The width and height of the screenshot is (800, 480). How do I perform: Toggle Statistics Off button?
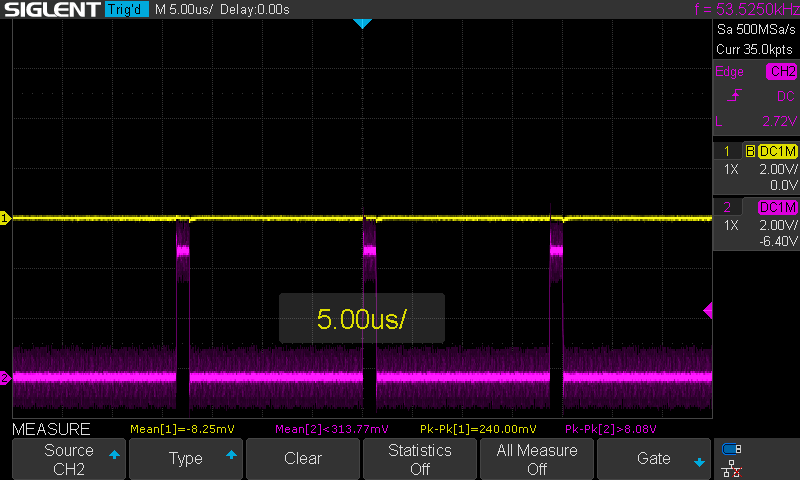[420, 459]
